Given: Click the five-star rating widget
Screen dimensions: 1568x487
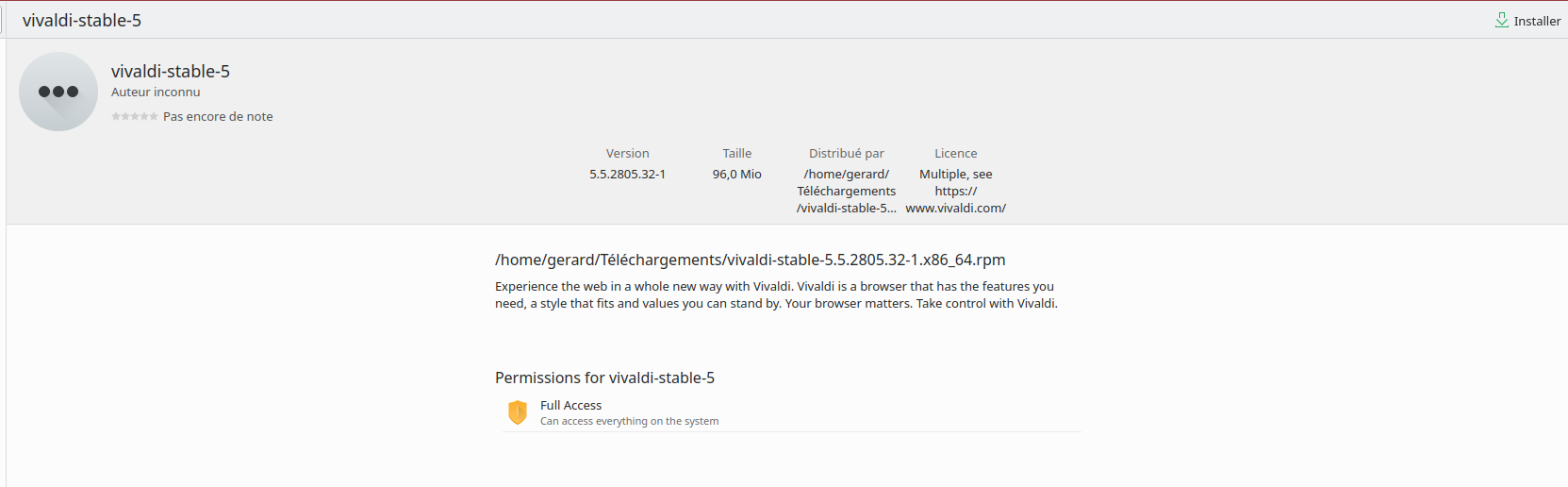Looking at the screenshot, I should click(x=135, y=117).
